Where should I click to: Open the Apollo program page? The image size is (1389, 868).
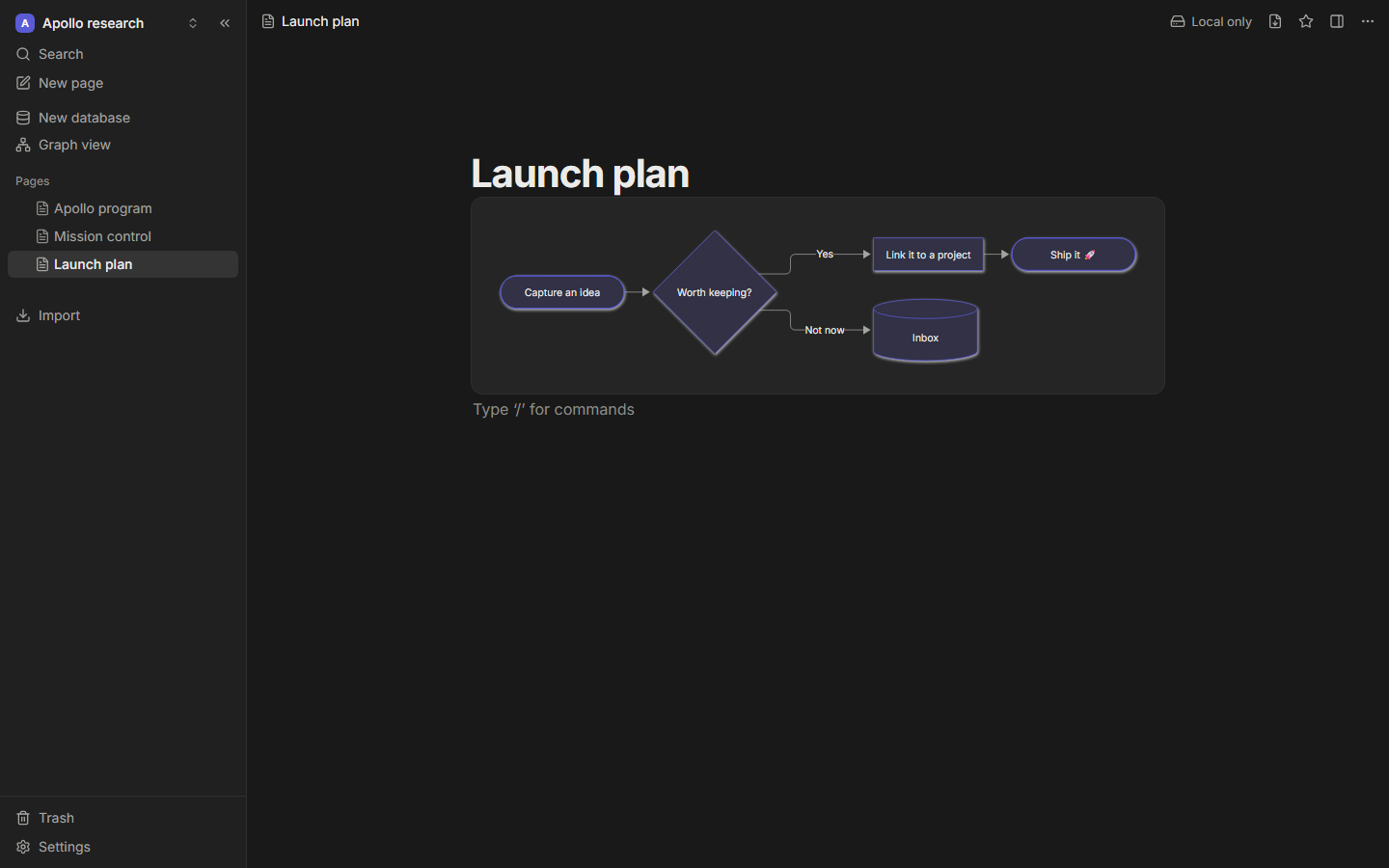click(123, 208)
